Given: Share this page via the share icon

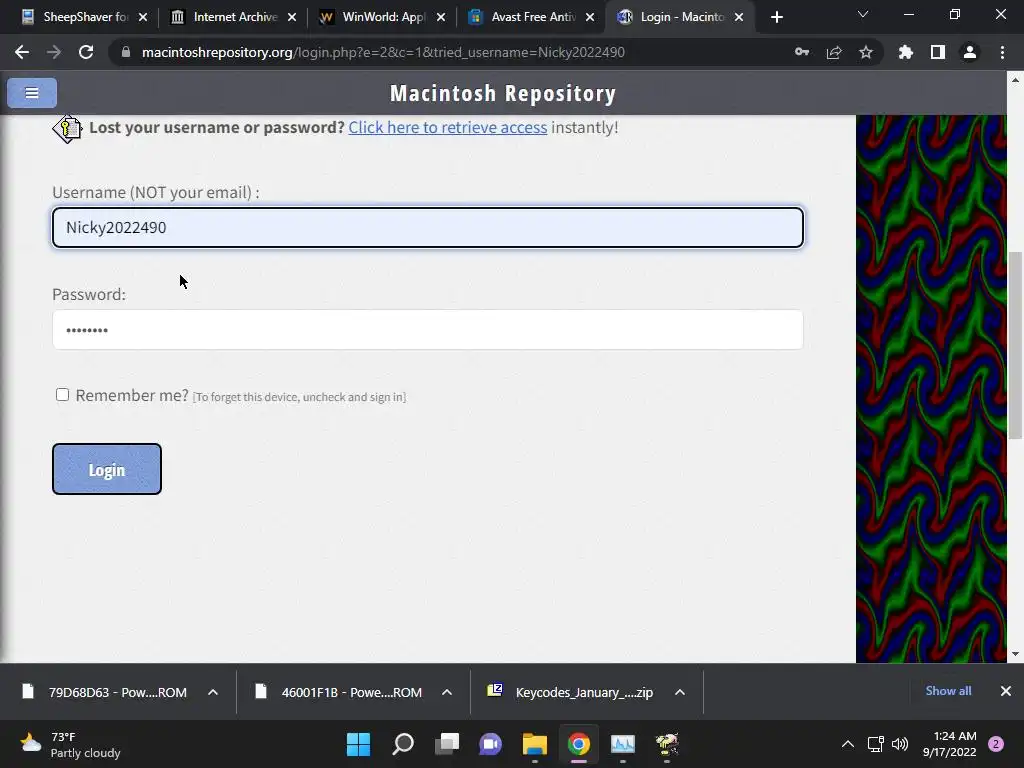Looking at the screenshot, I should 834,52.
